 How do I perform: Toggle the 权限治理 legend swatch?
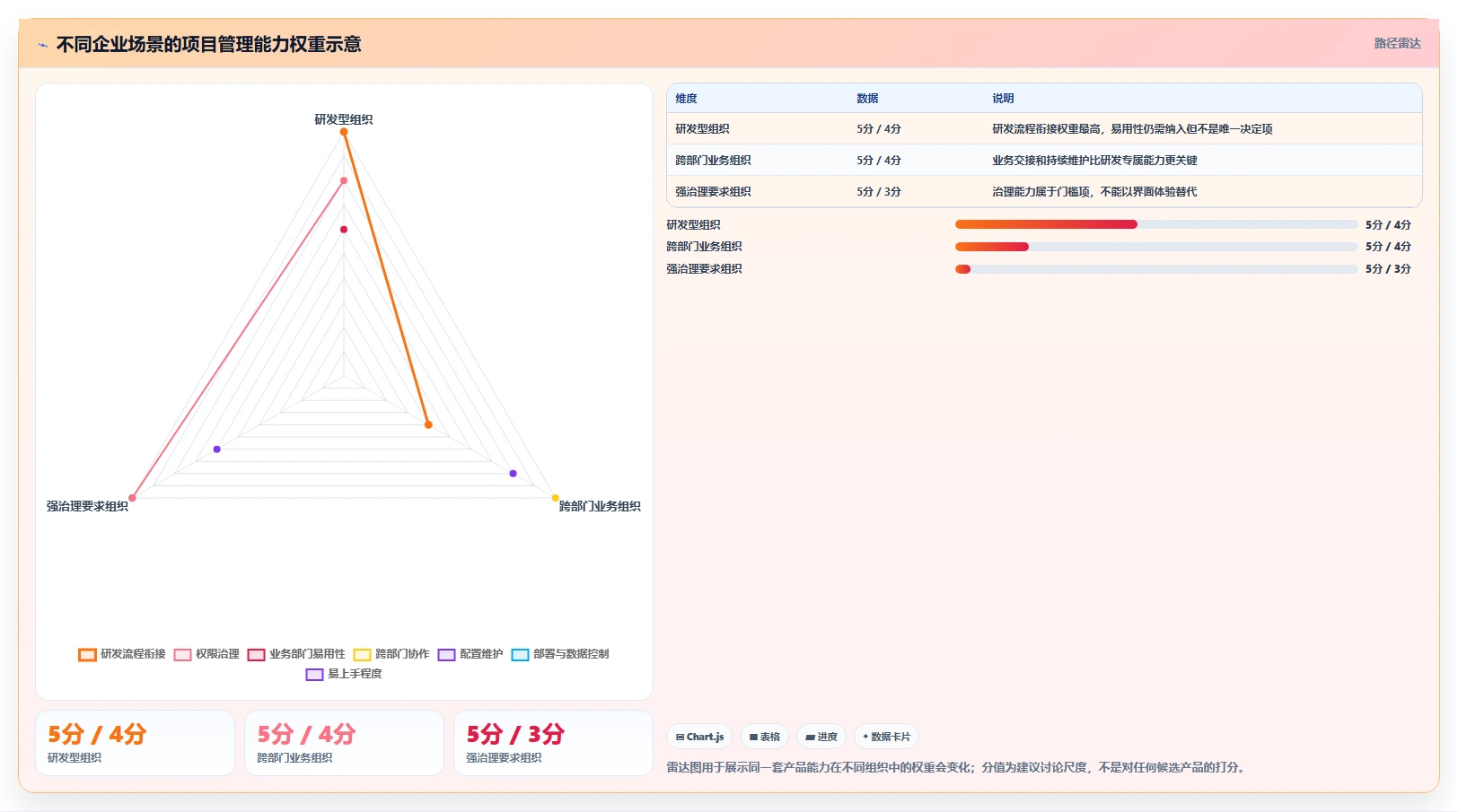pyautogui.click(x=182, y=654)
